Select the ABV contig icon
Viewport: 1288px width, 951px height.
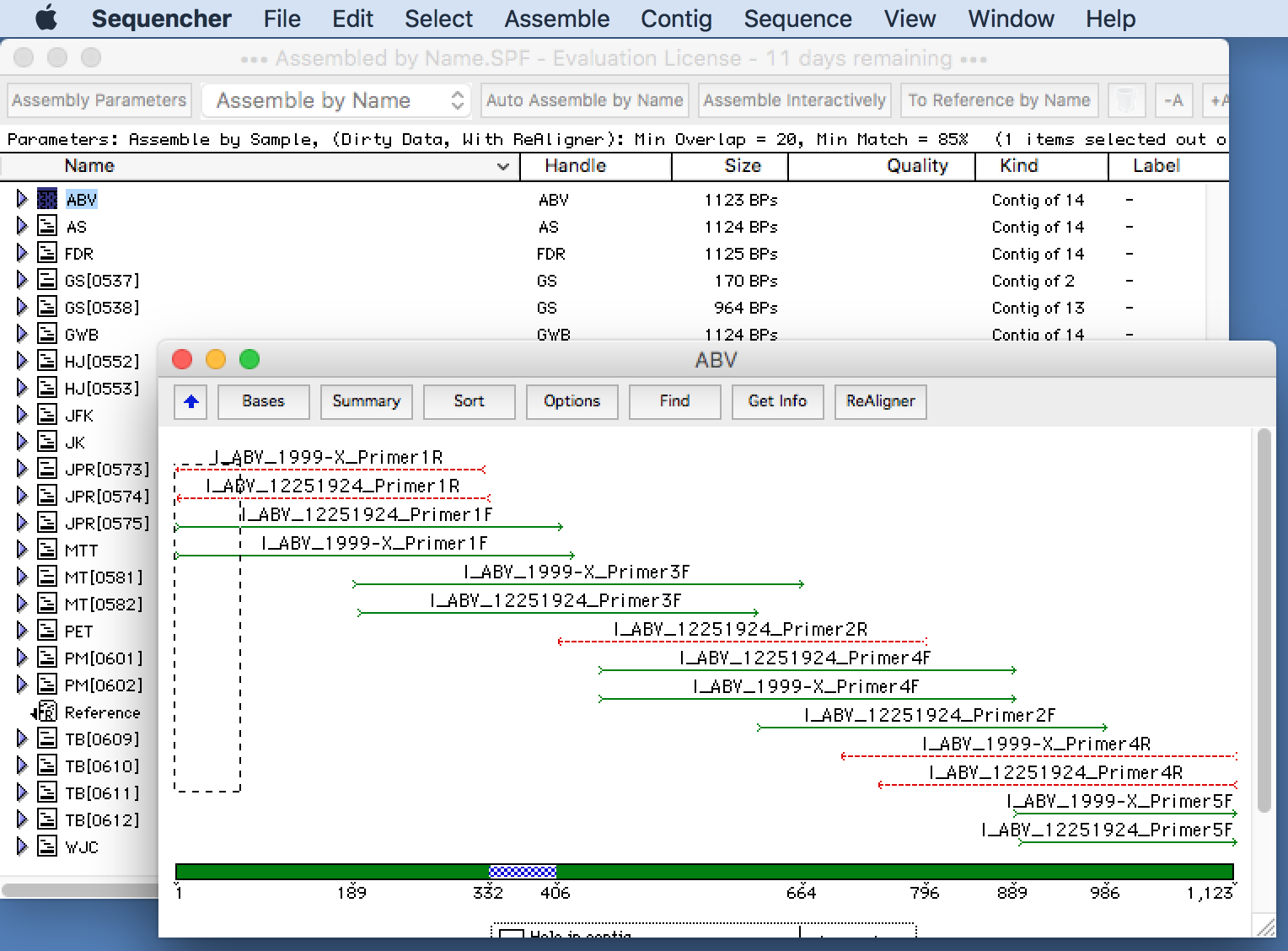point(47,199)
